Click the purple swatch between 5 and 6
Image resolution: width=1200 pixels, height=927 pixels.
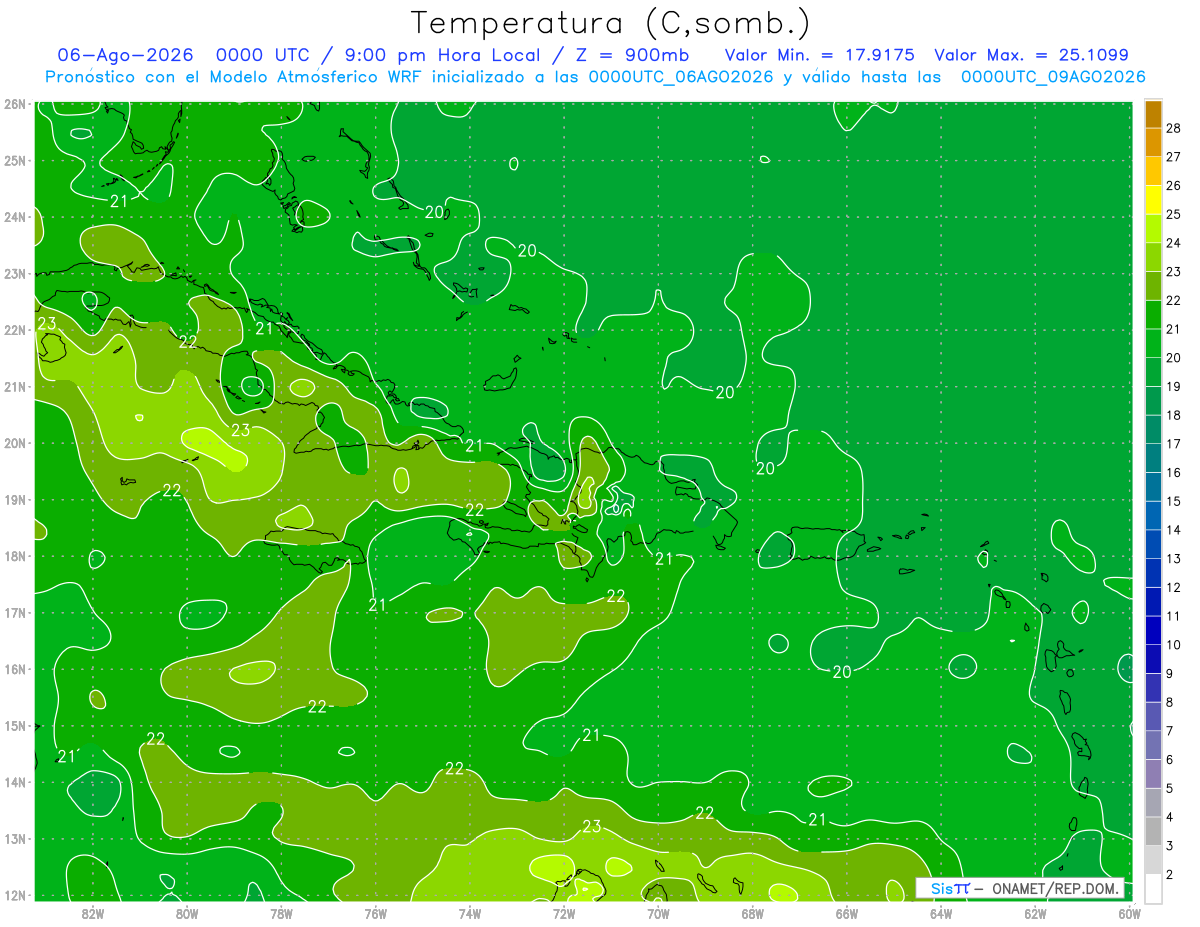click(1153, 773)
